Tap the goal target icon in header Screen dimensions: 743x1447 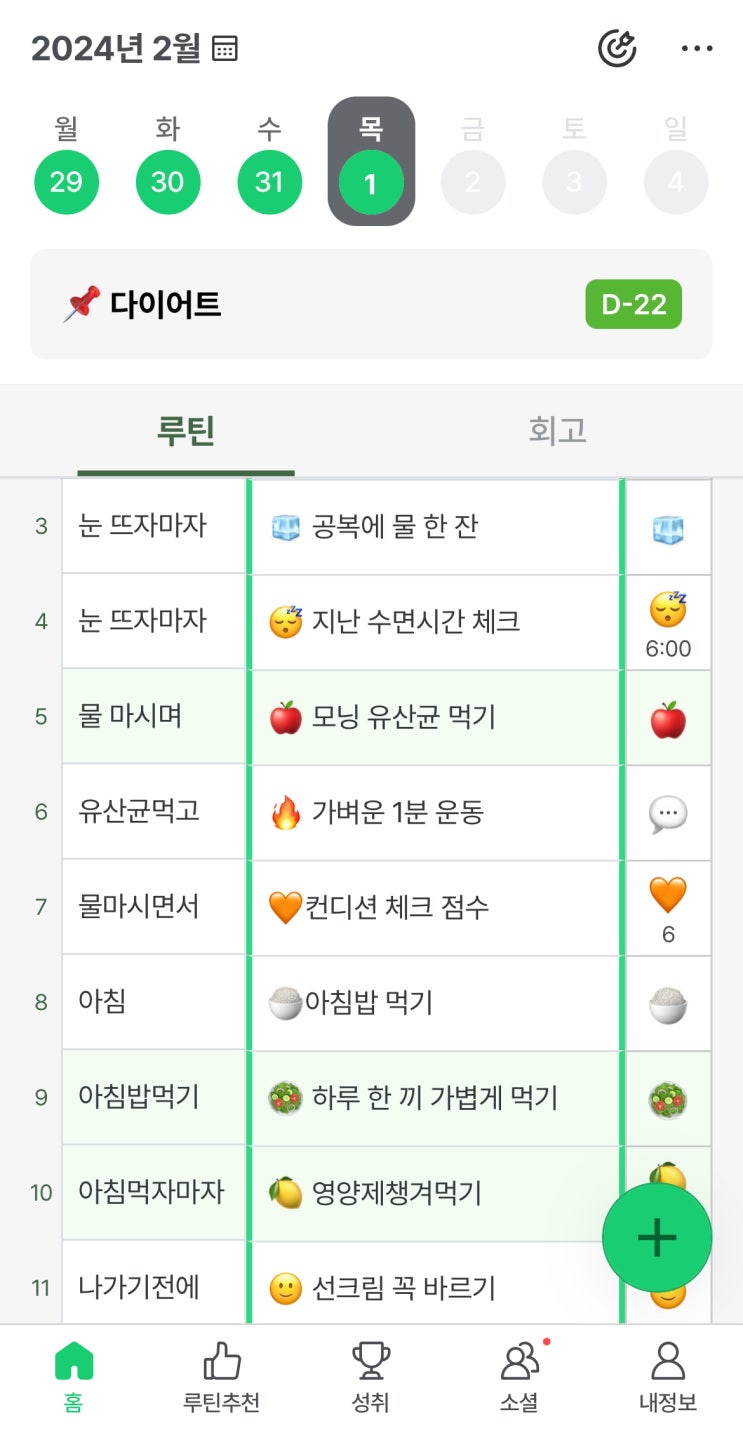(x=617, y=48)
